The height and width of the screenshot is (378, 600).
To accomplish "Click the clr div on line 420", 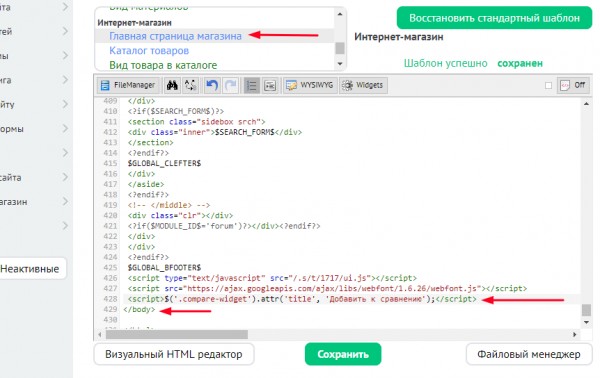I will click(x=180, y=215).
